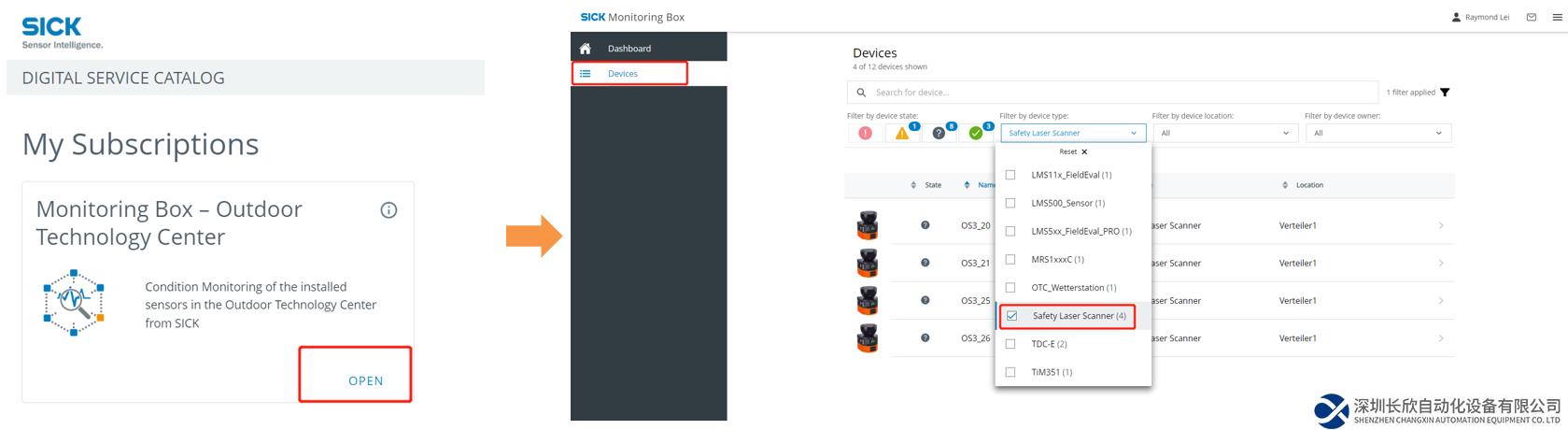This screenshot has width=1568, height=430.
Task: Click the info icon on subscription card
Action: point(388,210)
